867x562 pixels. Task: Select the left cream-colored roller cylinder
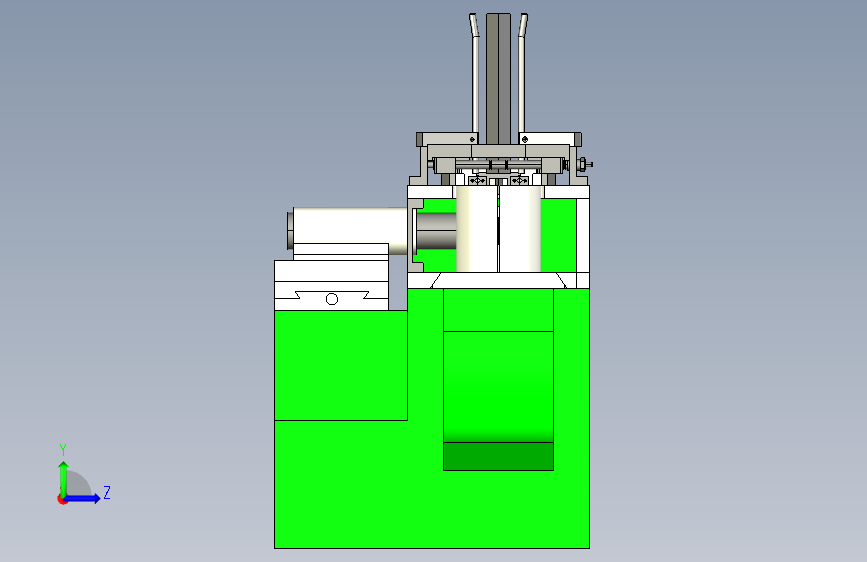click(x=477, y=228)
